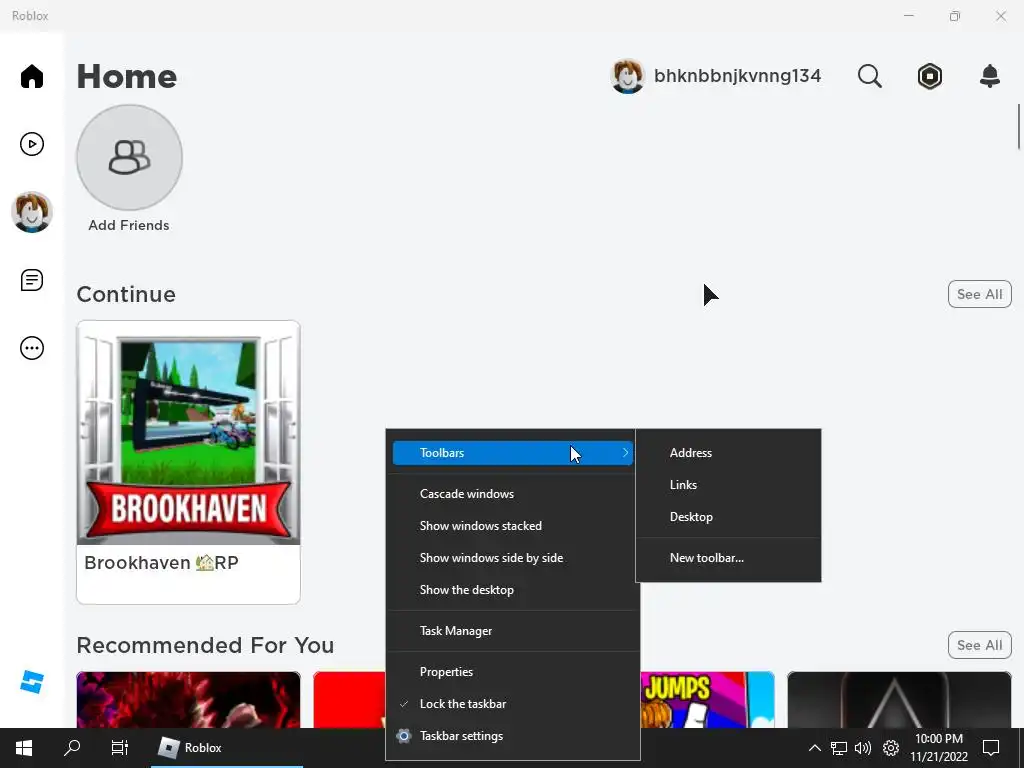This screenshot has height=768, width=1024.
Task: Open Properties from context menu
Action: tap(513, 672)
